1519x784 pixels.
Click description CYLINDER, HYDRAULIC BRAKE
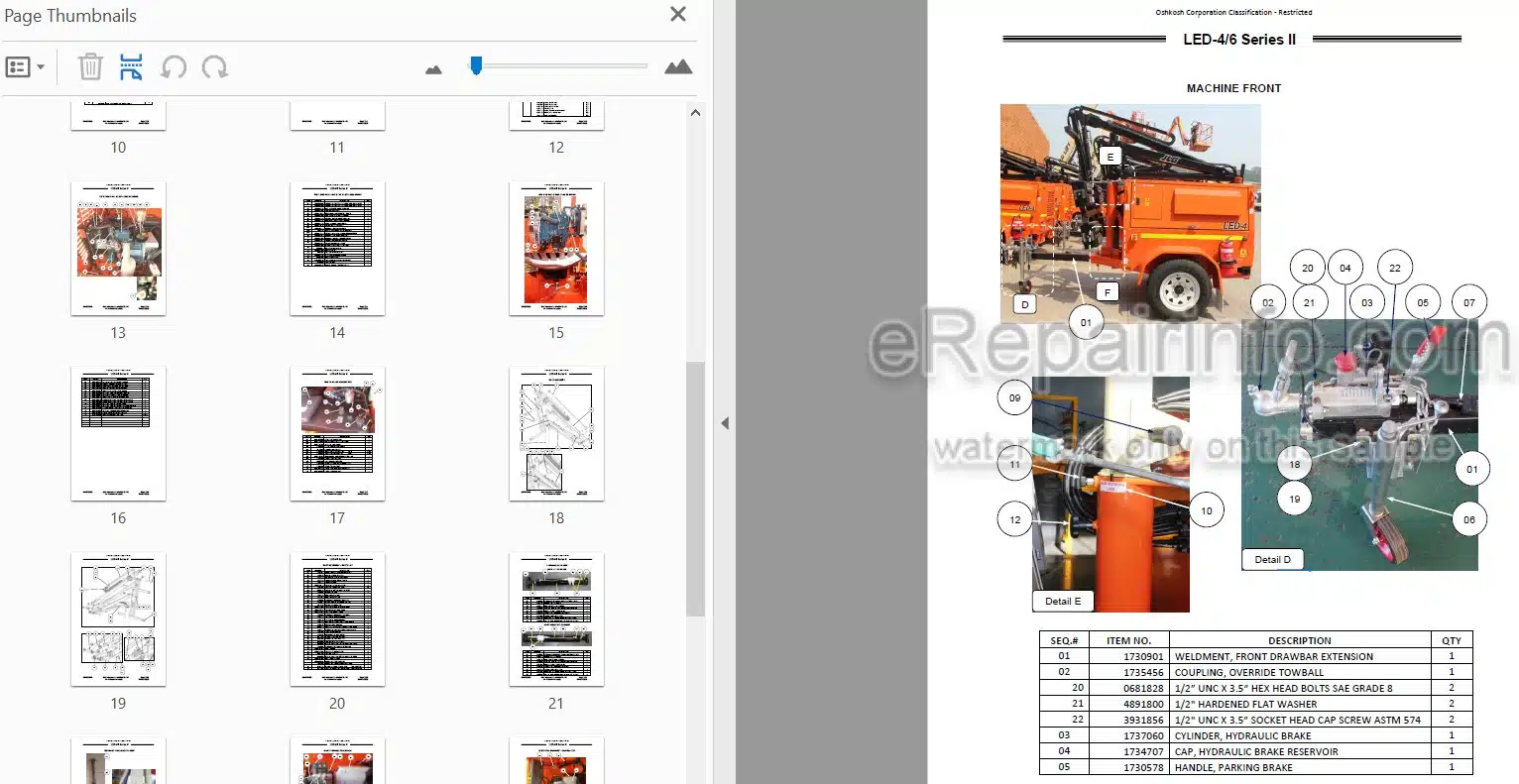1242,735
